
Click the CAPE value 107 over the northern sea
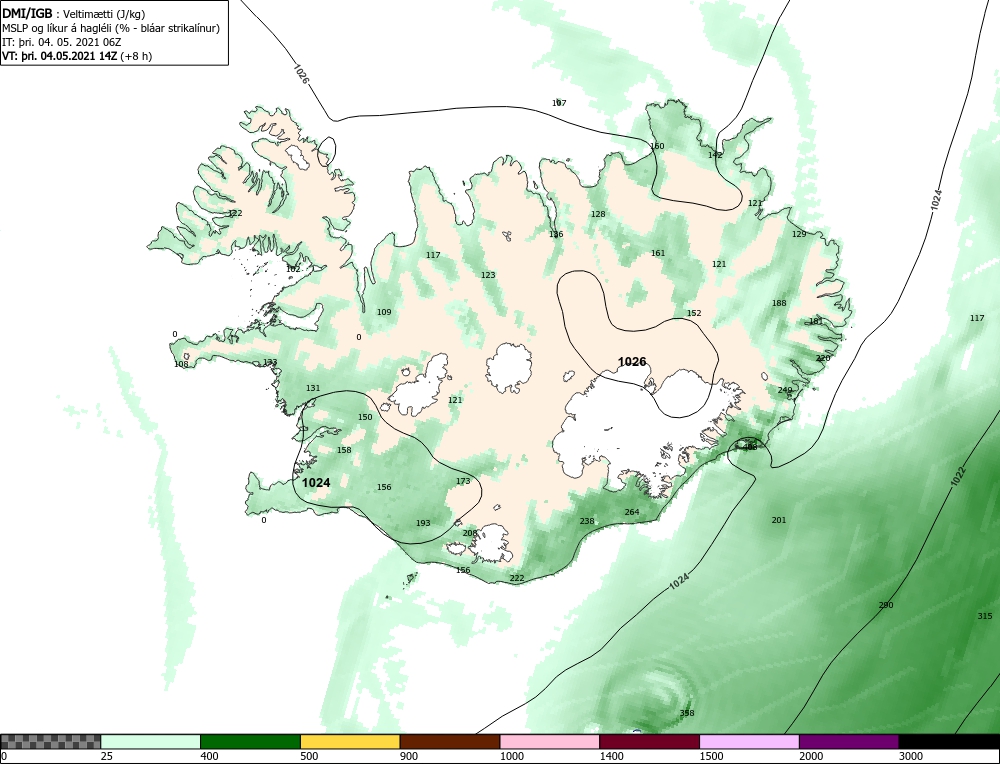559,103
